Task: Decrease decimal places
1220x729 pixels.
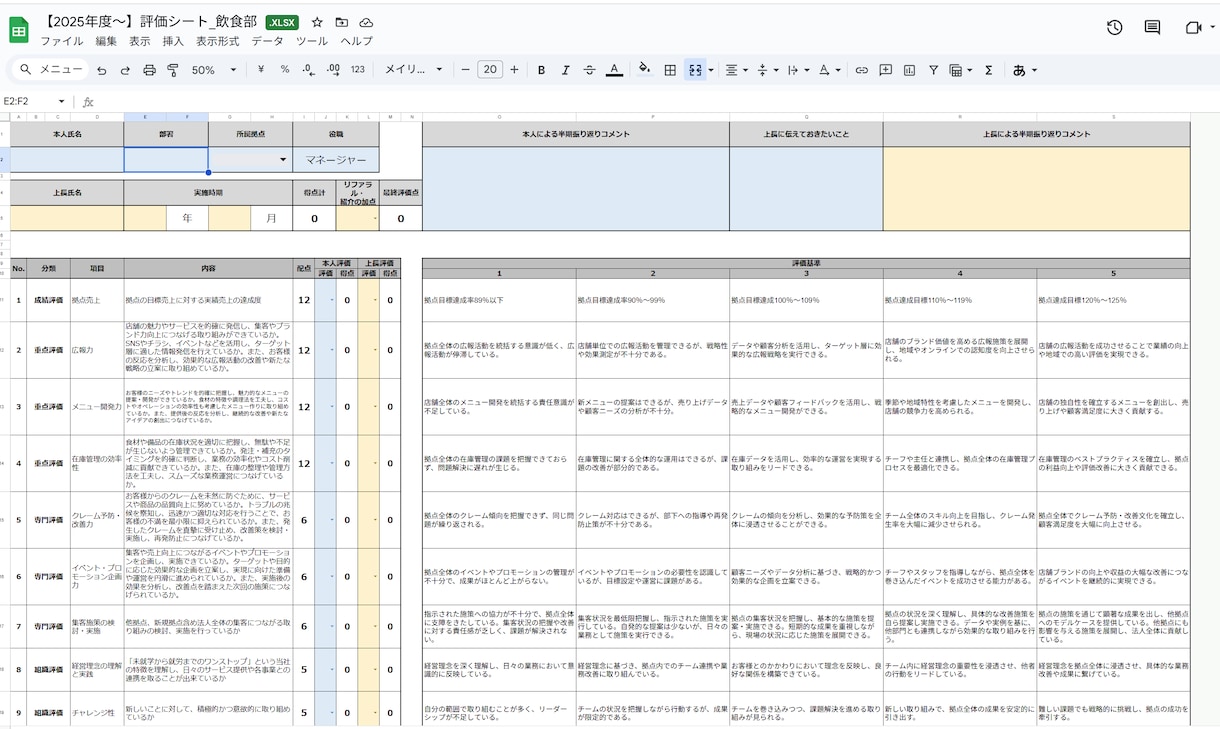Action: pyautogui.click(x=309, y=70)
